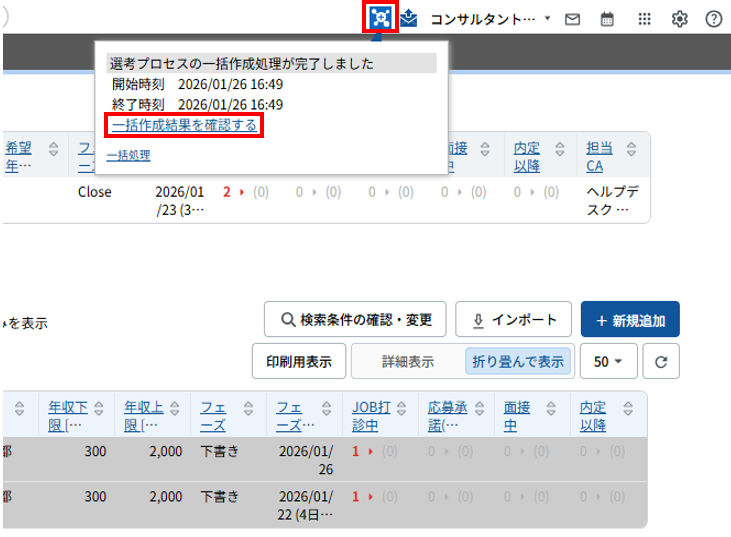This screenshot has width=731, height=537.
Task: Click the インポート button
Action: pos(513,320)
